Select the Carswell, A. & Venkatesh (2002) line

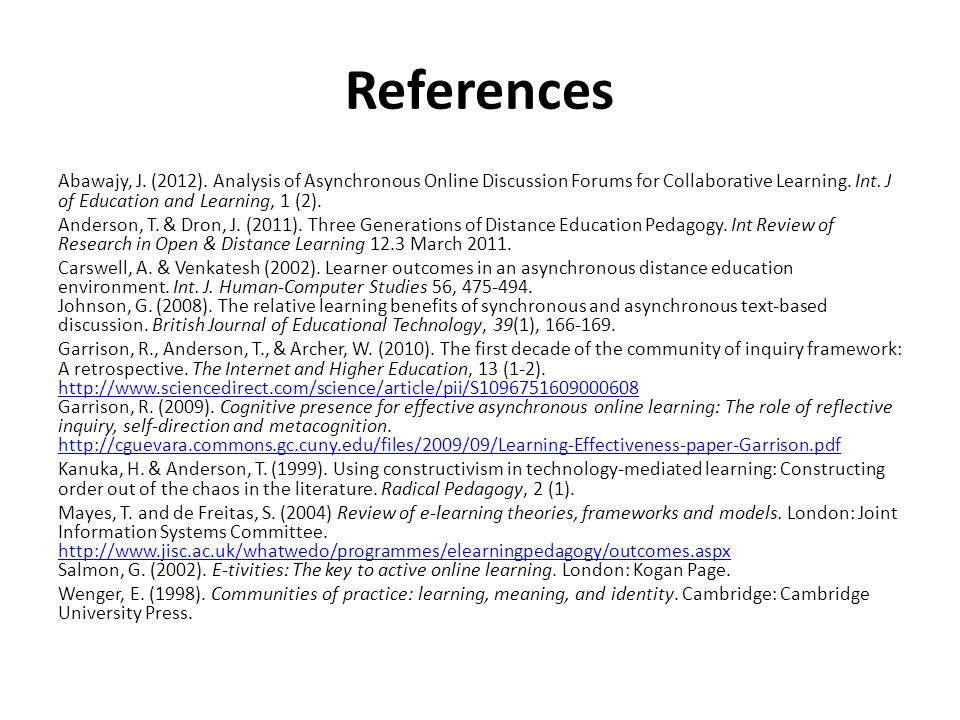(x=426, y=268)
